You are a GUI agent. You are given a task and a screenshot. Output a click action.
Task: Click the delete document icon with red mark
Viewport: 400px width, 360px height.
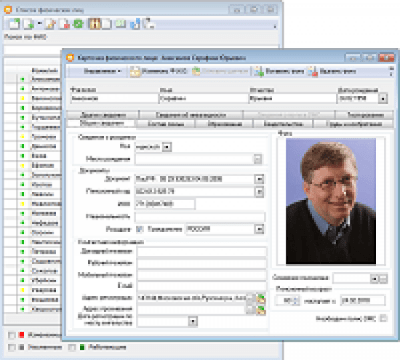pos(64,24)
